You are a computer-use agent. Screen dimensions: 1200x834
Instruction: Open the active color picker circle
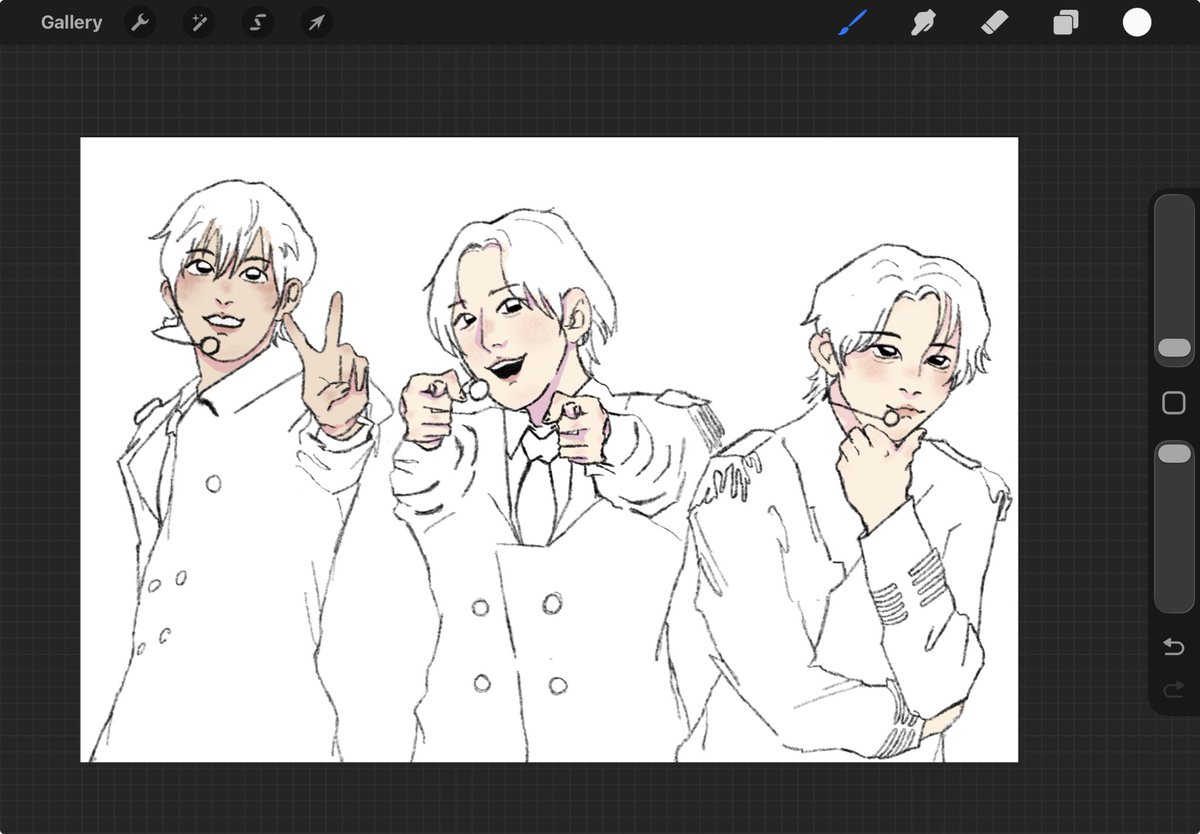1137,22
